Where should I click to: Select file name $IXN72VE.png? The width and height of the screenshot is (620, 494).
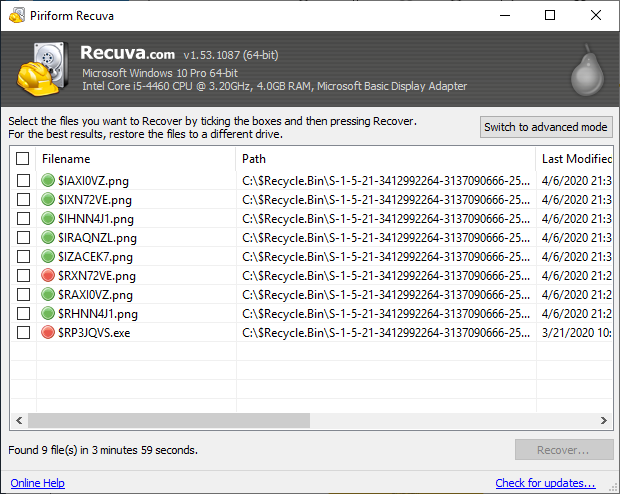click(x=95, y=200)
